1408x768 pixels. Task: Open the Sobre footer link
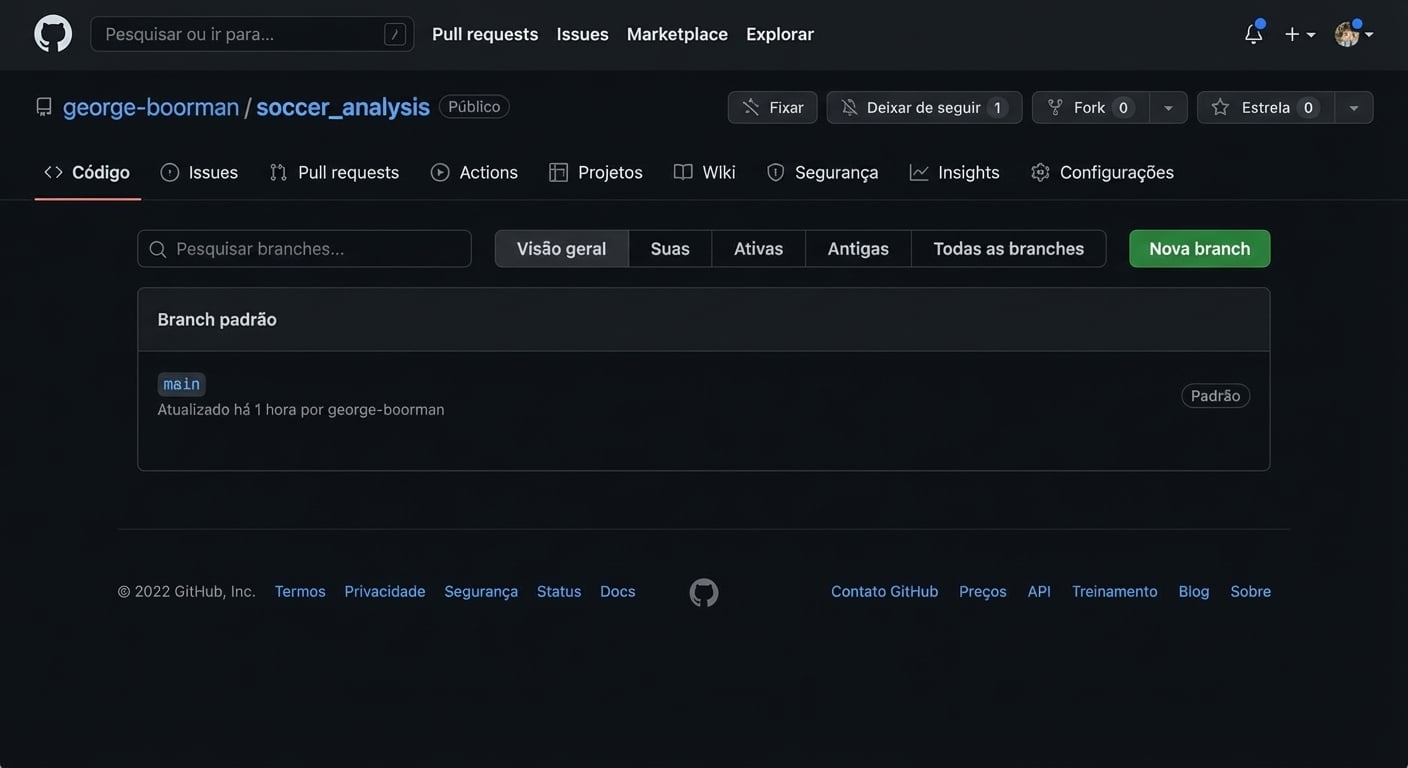[x=1251, y=592]
